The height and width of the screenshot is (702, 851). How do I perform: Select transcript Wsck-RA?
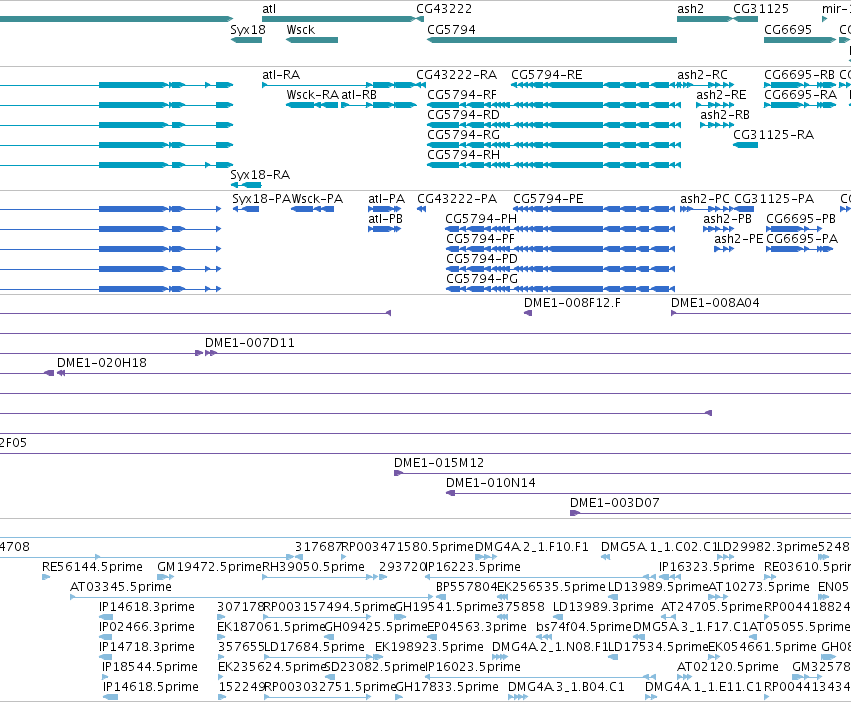313,95
